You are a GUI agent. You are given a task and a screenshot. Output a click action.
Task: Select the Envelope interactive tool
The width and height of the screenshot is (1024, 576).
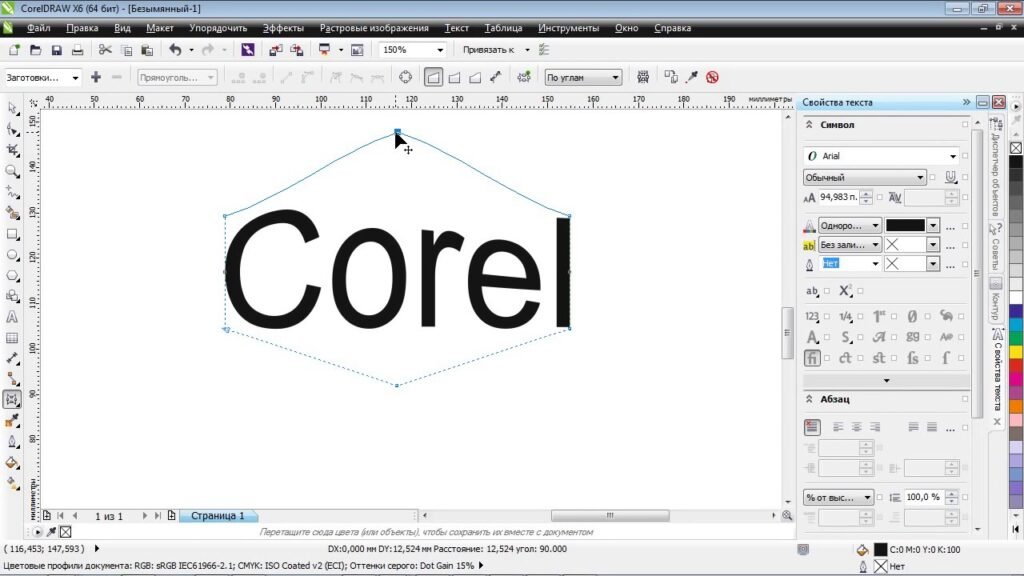(x=12, y=400)
